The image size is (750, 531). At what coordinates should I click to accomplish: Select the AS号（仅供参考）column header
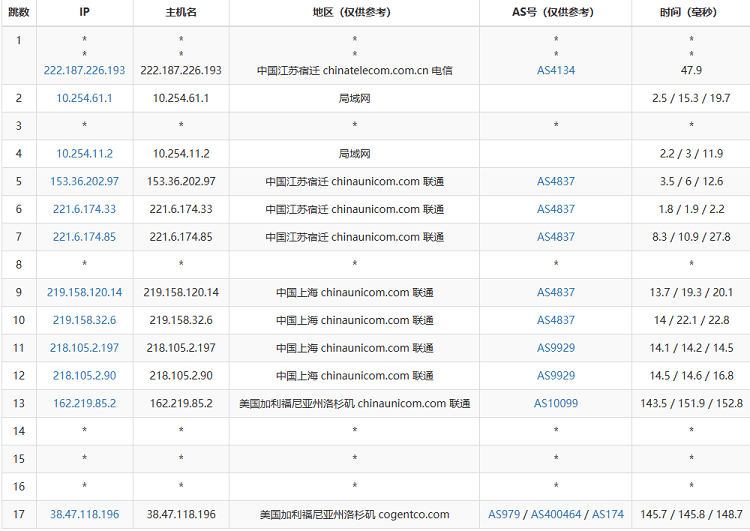pos(555,12)
